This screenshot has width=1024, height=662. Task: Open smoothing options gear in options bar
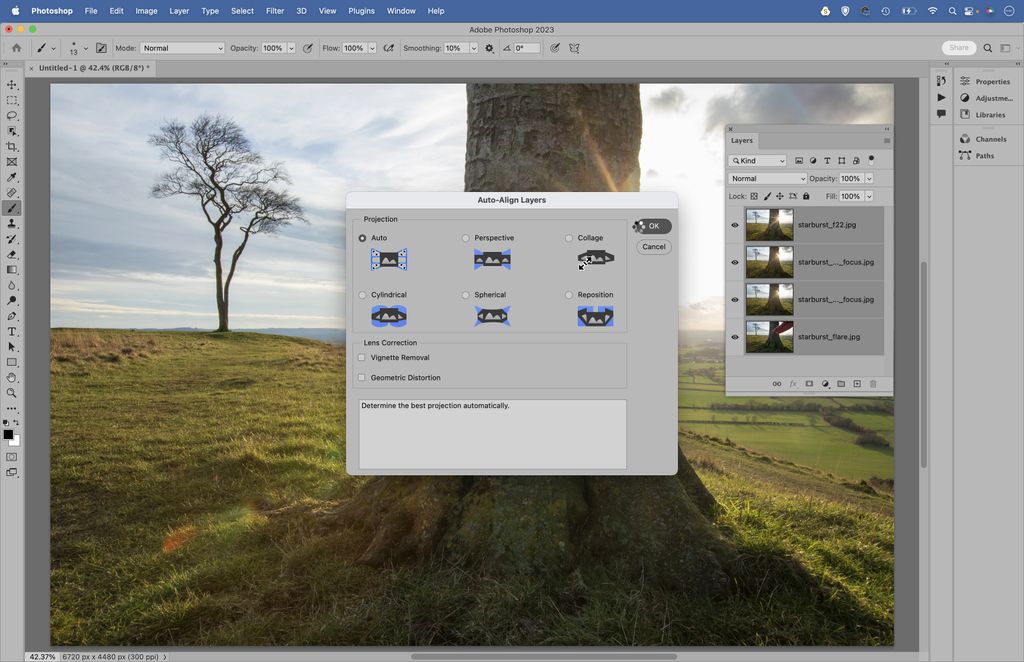click(489, 48)
